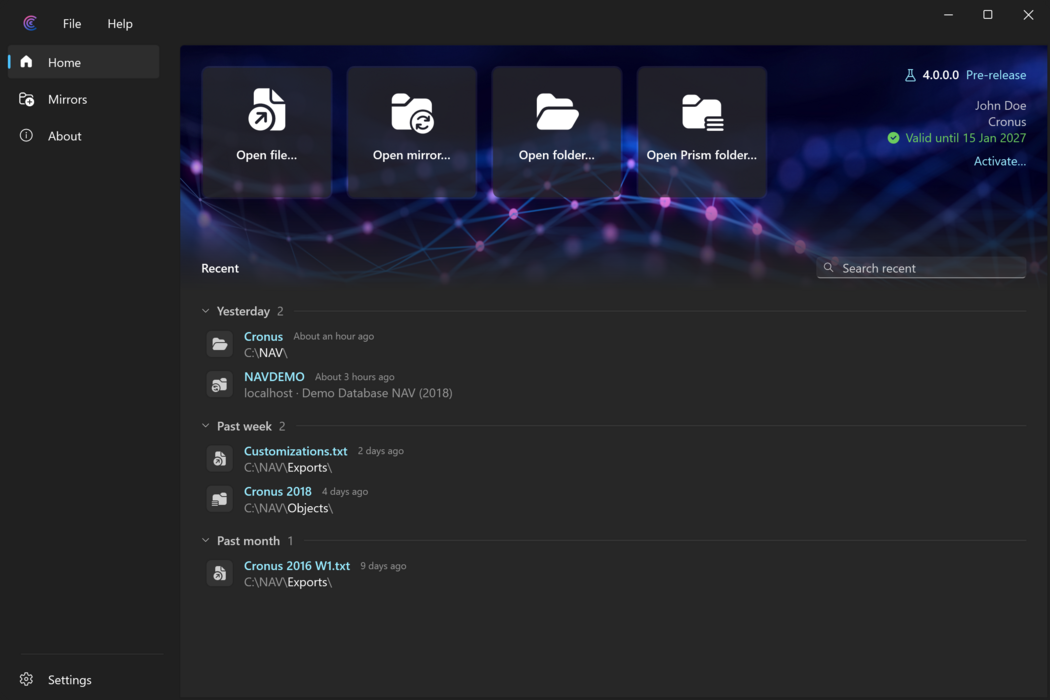
Task: Focus the Search recent field
Action: 921,268
